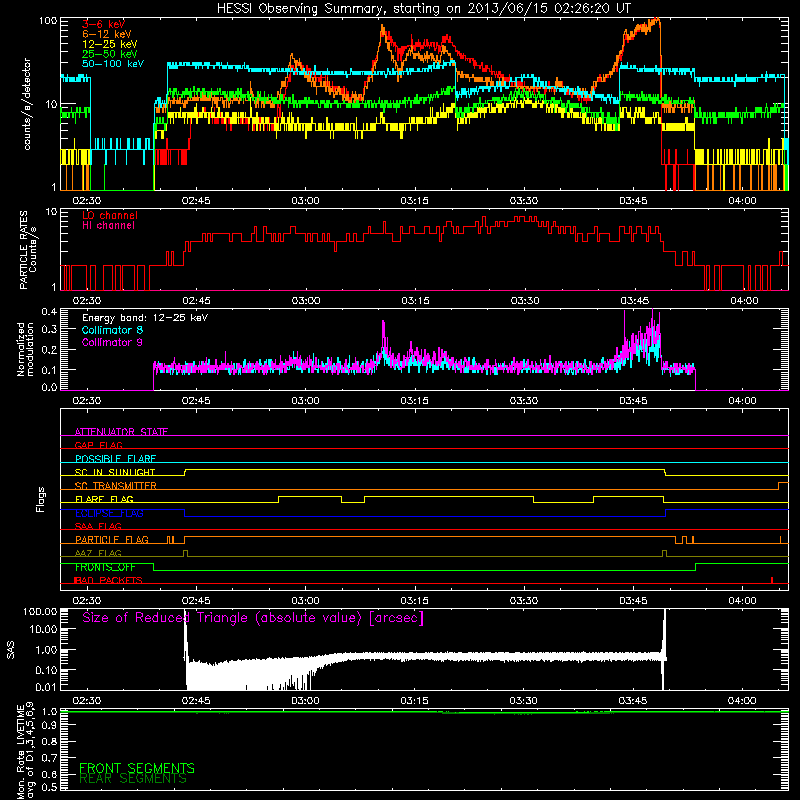Click the '100' y-axis tick of count-rate panel
Viewport: 800px width, 800px height.
pos(48,21)
